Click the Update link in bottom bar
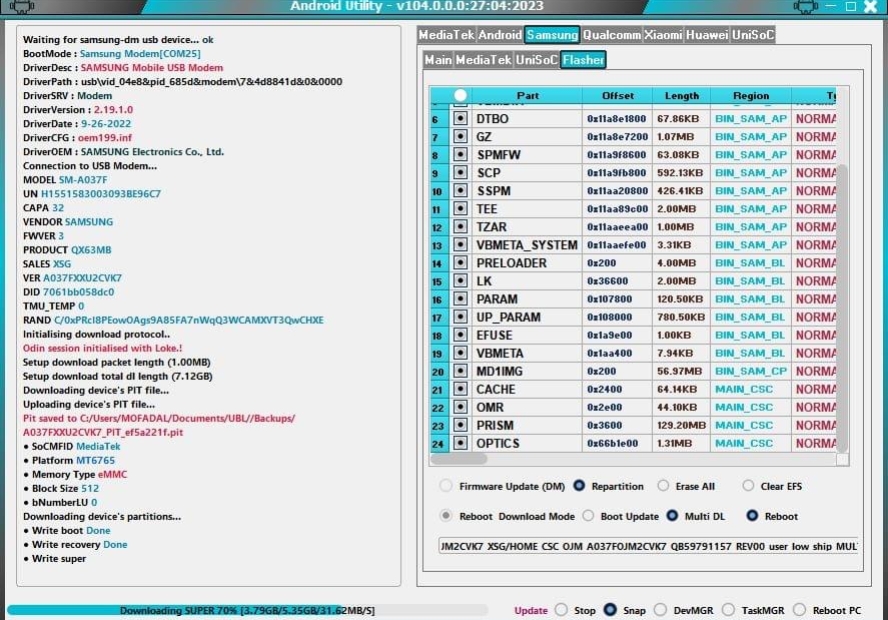The width and height of the screenshot is (888, 620). coord(531,610)
